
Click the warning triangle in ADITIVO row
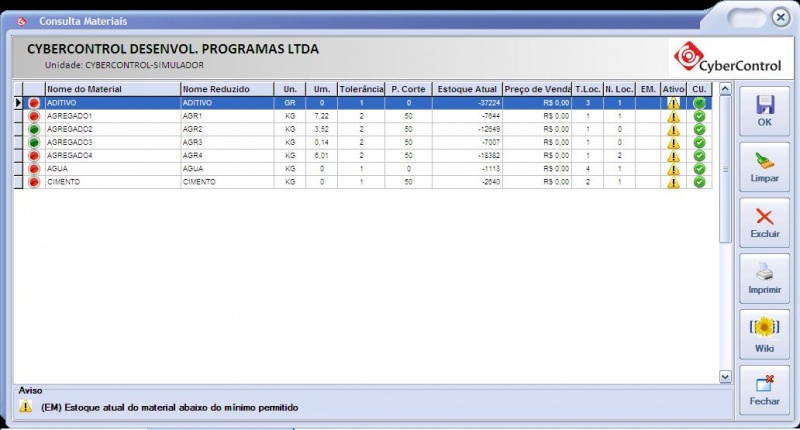point(673,103)
